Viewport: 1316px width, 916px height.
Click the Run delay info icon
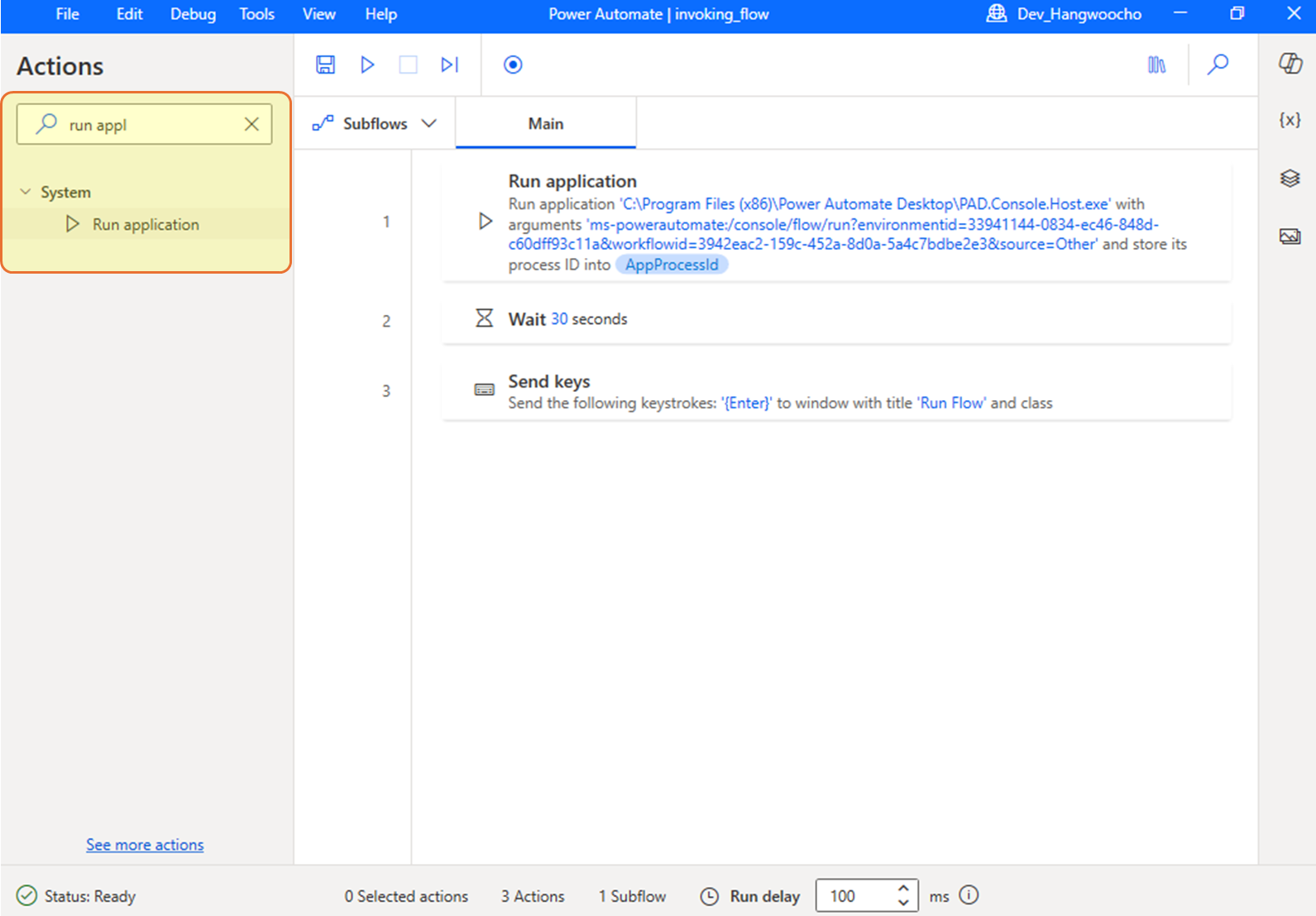969,895
